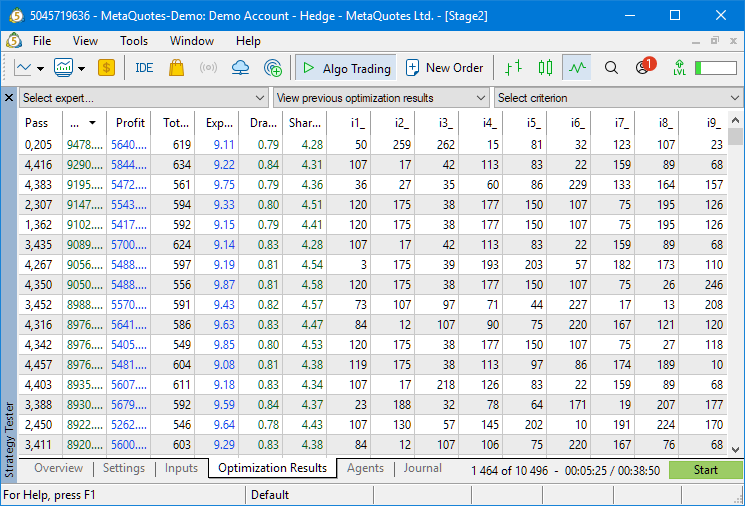The height and width of the screenshot is (506, 745).
Task: Open the IDE MetaEditor icon
Action: click(x=144, y=68)
